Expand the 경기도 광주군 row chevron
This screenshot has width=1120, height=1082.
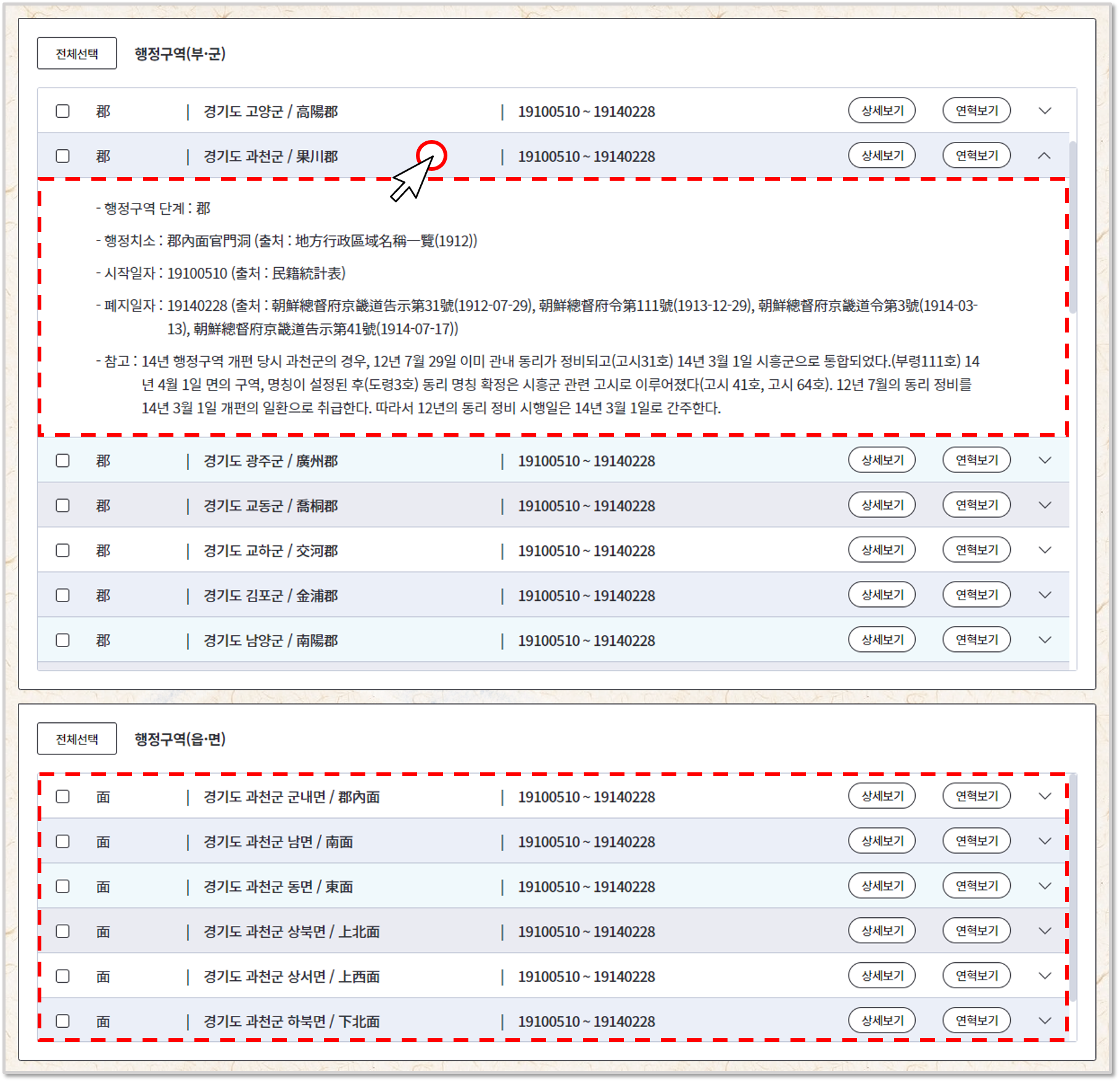coord(1045,460)
